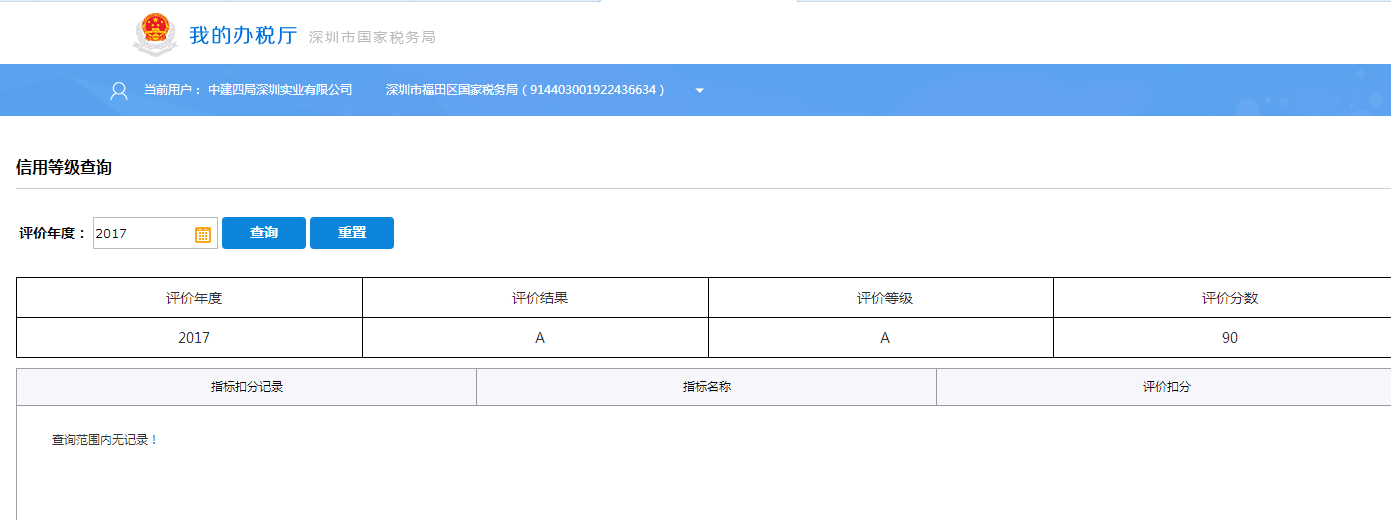This screenshot has width=1391, height=520.
Task: Open the calendar picker for 评价年度
Action: click(x=203, y=234)
